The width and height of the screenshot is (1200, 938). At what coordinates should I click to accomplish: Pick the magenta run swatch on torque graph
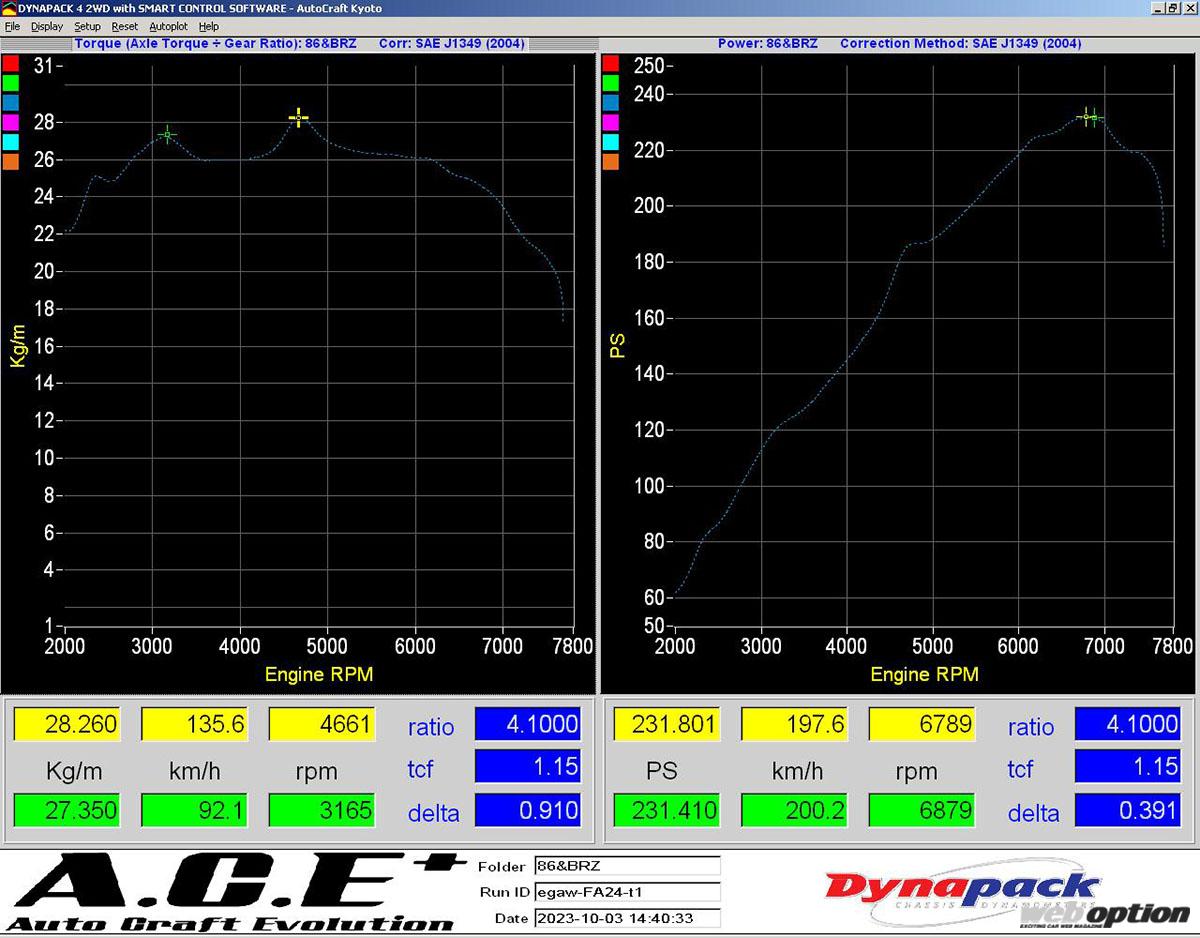10,122
